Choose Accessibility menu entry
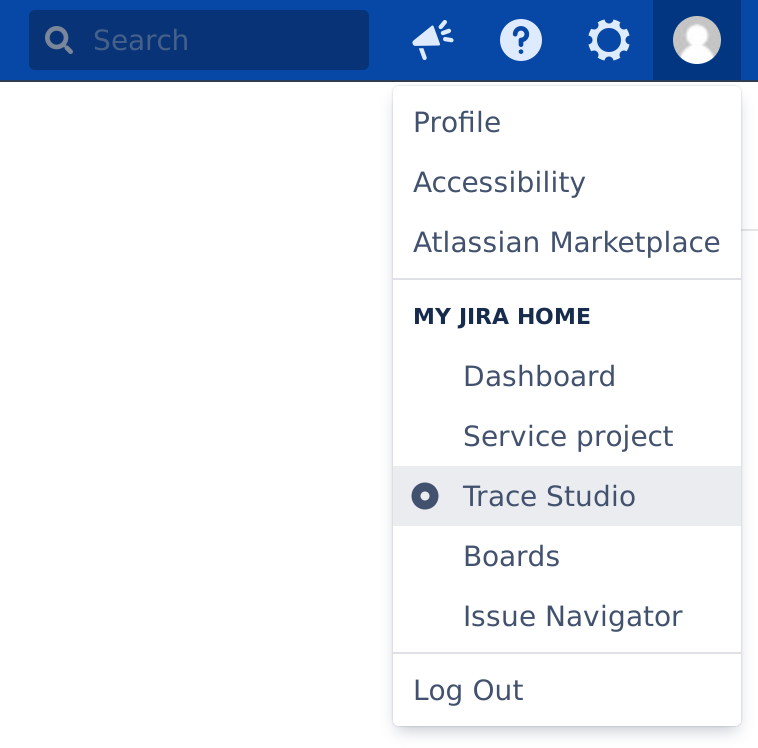758x748 pixels. (x=567, y=182)
